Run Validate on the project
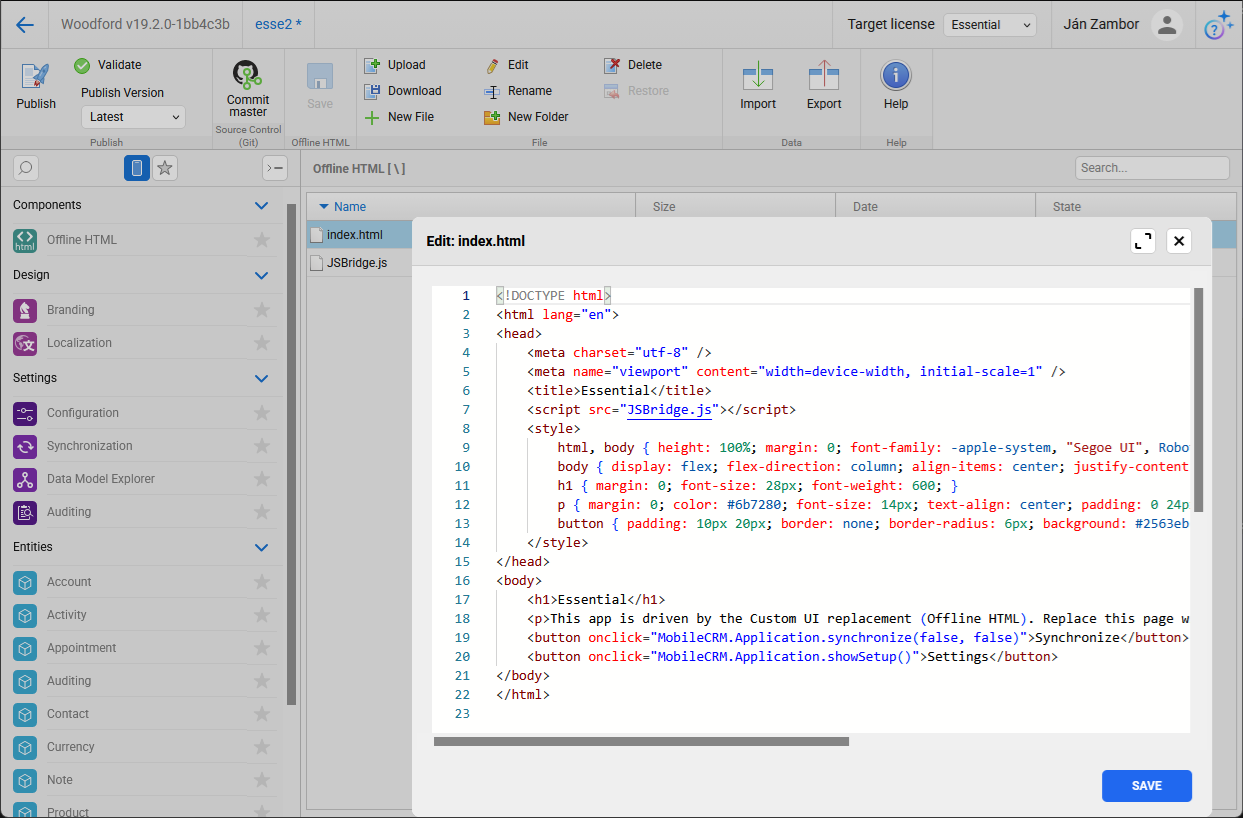Image resolution: width=1243 pixels, height=818 pixels. pyautogui.click(x=108, y=65)
